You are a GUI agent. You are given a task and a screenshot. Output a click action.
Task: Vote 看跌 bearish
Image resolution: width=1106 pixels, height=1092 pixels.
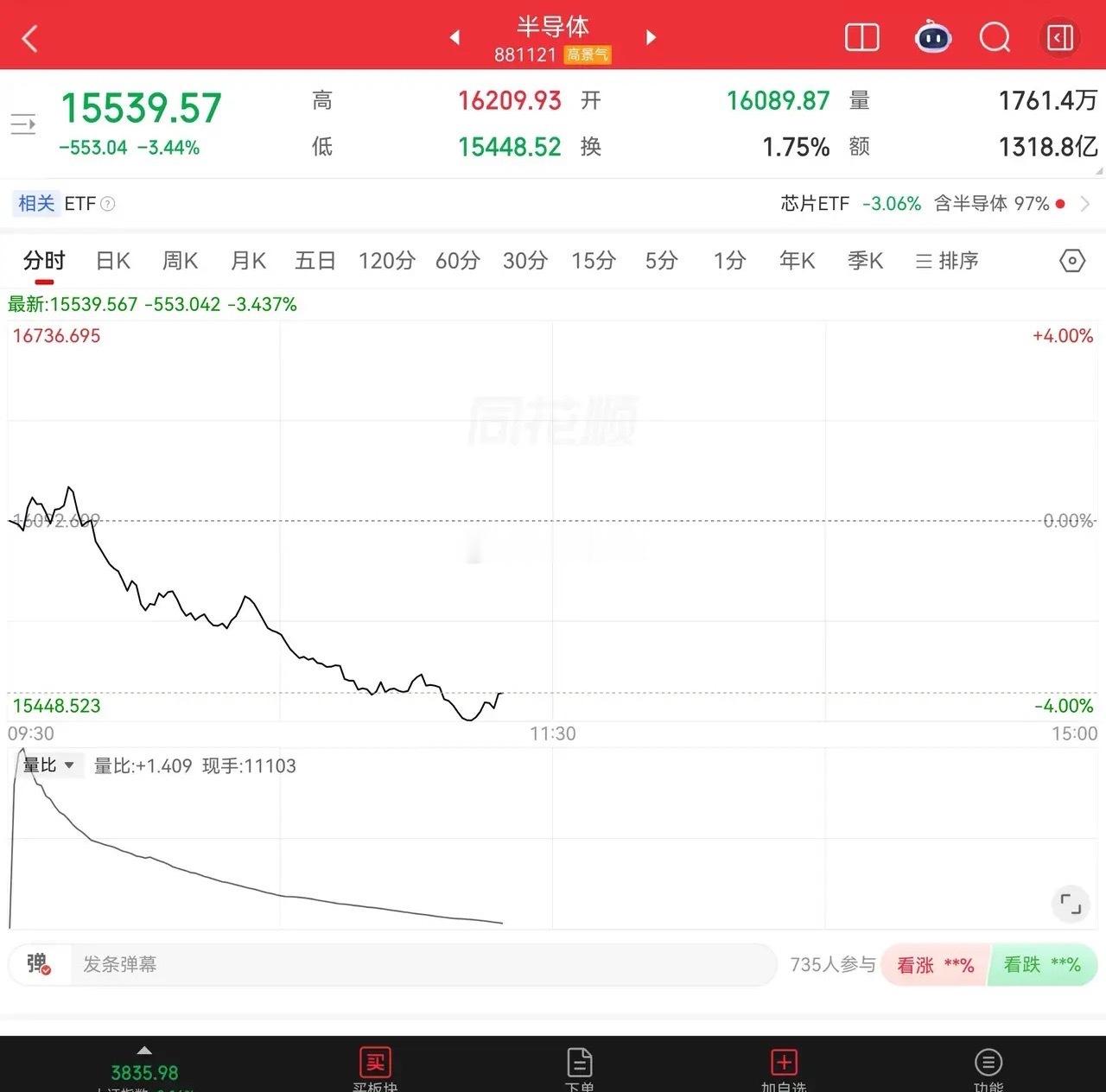1043,965
